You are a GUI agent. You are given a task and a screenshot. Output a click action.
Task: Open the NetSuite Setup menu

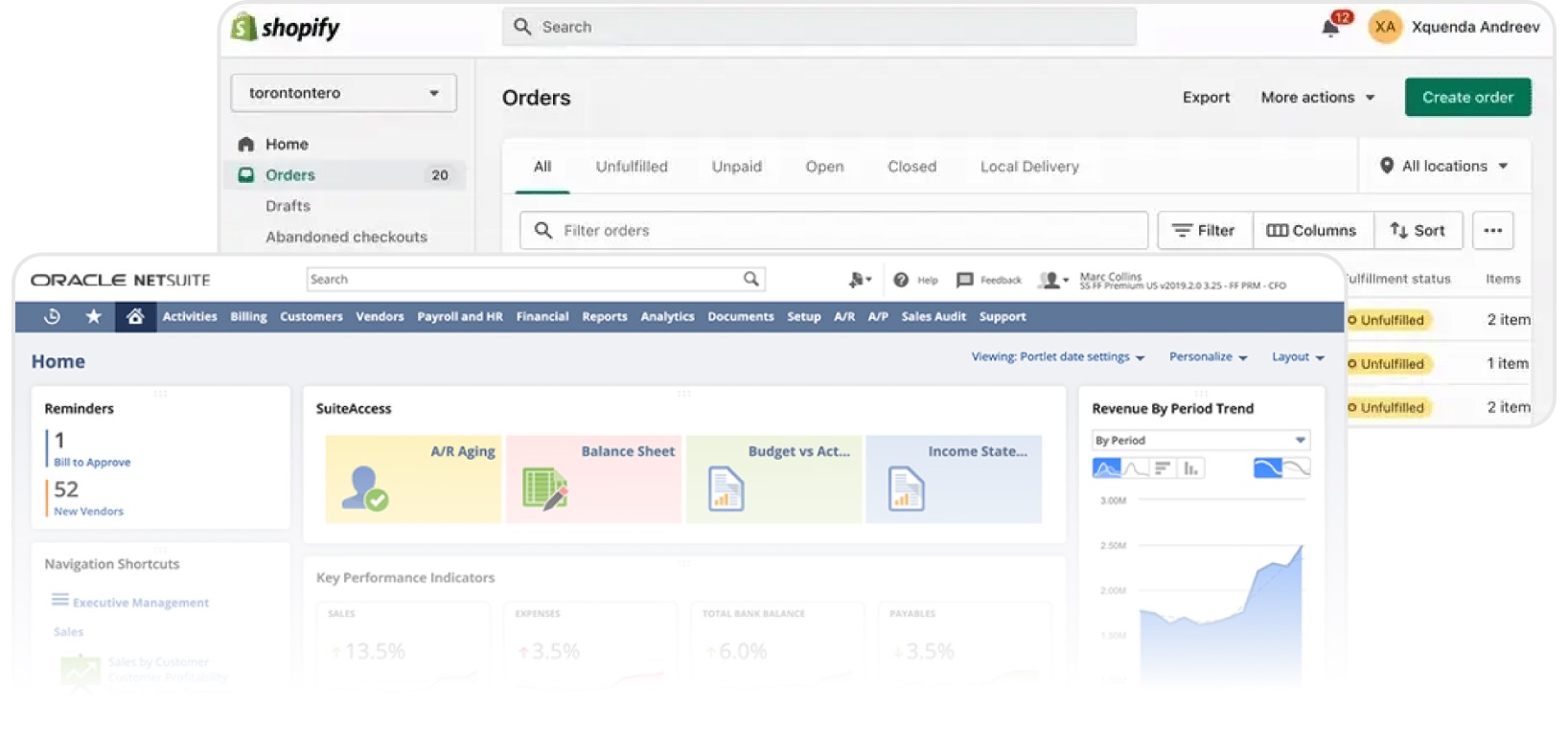point(804,316)
